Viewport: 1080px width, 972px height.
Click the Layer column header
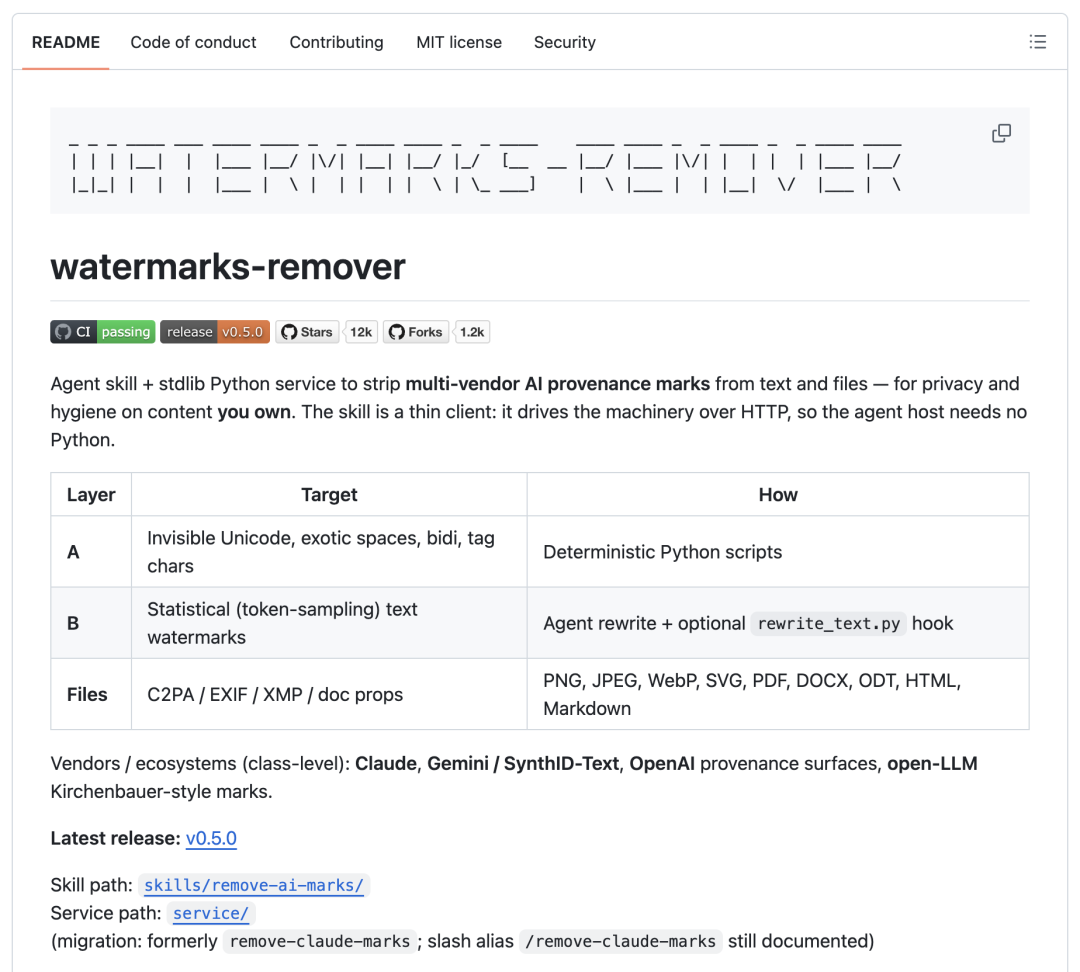coord(91,495)
